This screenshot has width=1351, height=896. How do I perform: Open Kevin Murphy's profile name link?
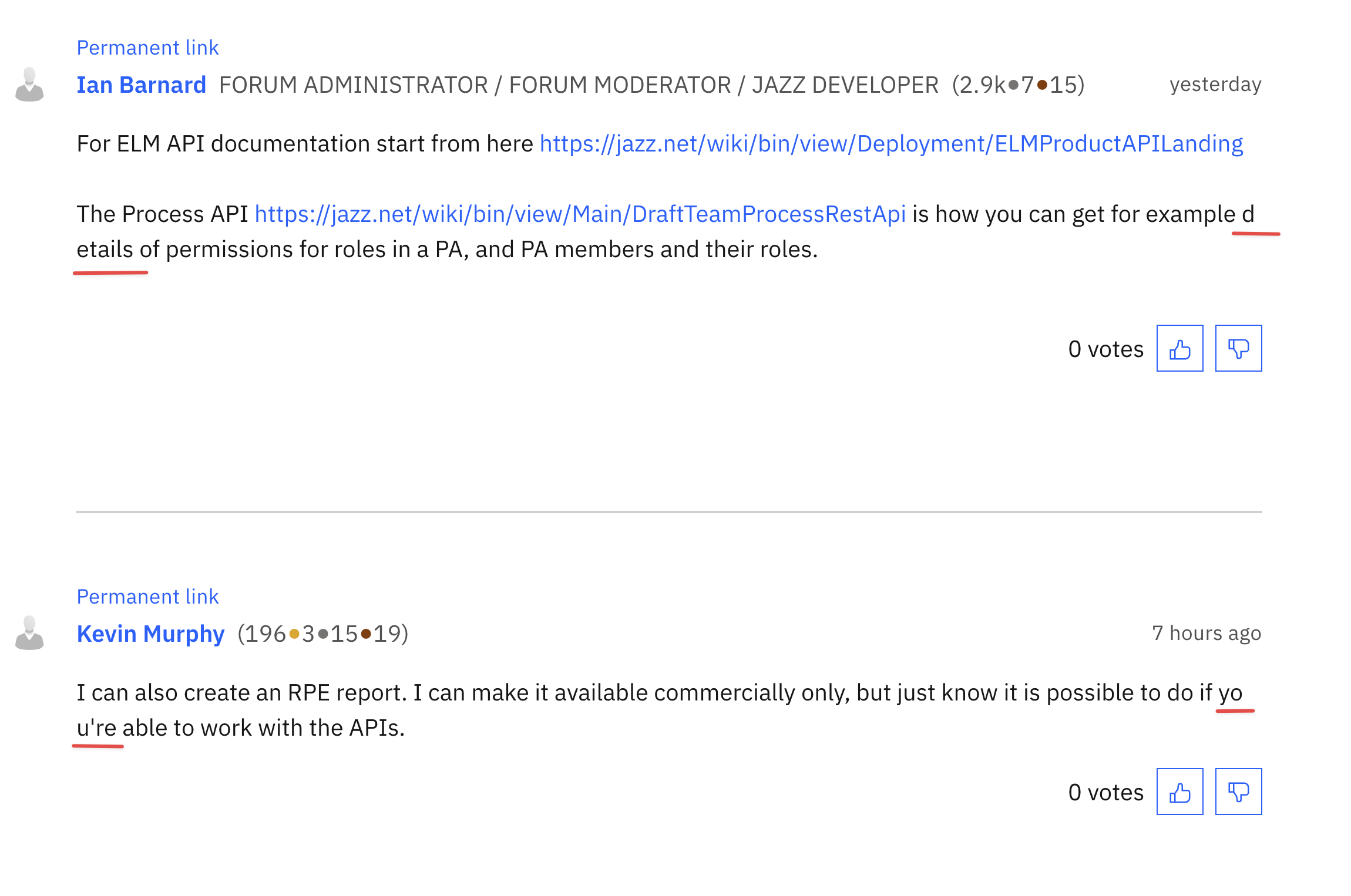pos(150,634)
